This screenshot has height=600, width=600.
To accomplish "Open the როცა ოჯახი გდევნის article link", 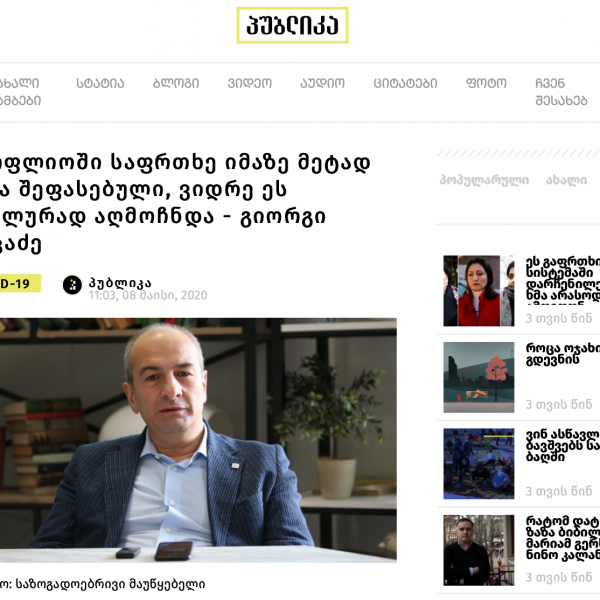I will tap(562, 354).
